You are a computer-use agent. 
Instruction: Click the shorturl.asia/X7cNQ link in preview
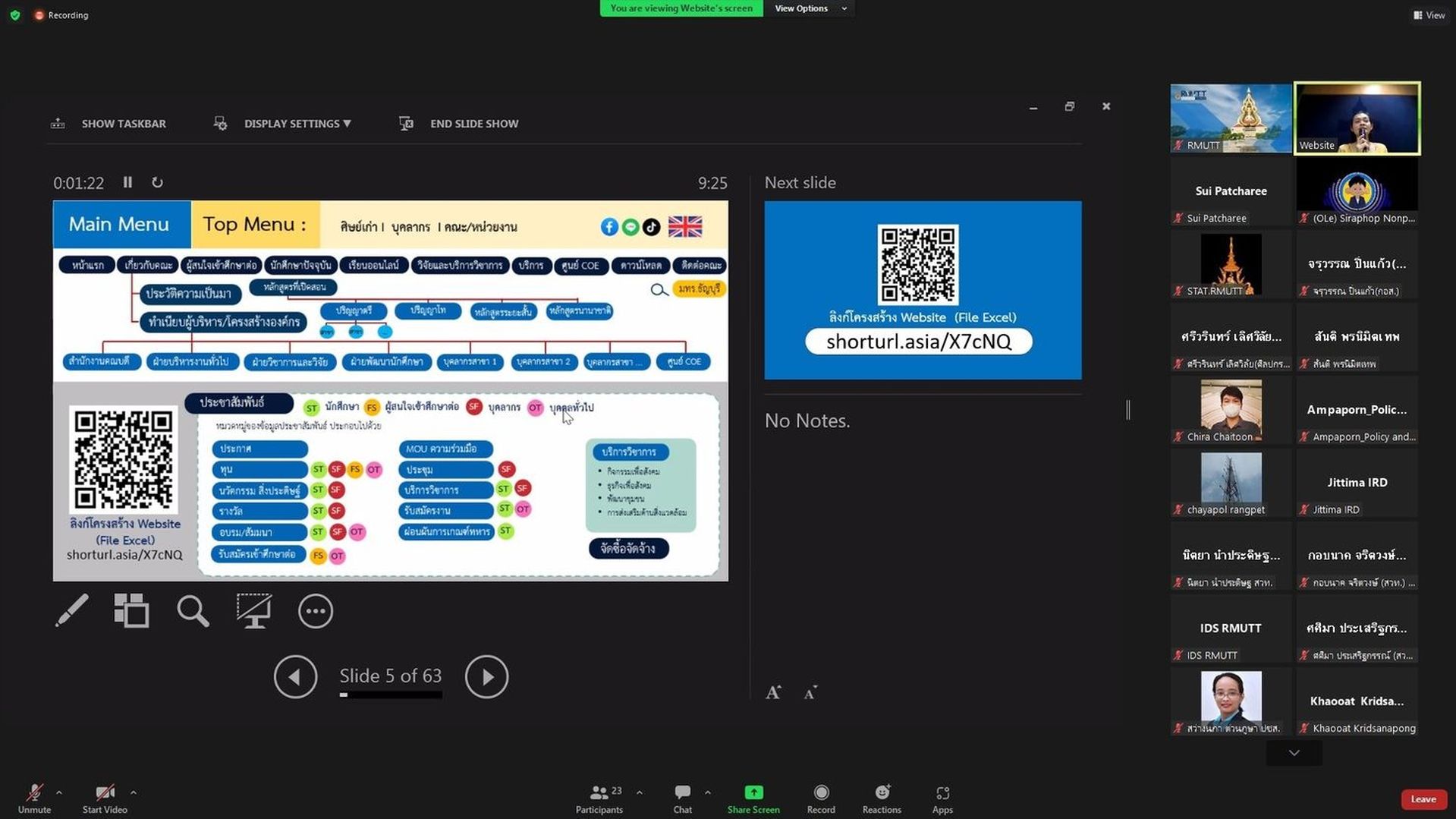(918, 342)
